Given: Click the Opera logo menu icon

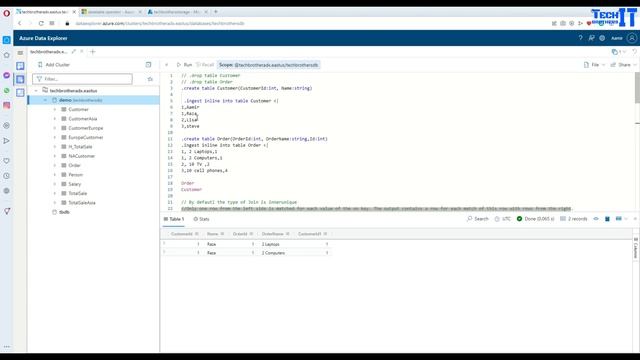Looking at the screenshot, I should click(x=7, y=13).
